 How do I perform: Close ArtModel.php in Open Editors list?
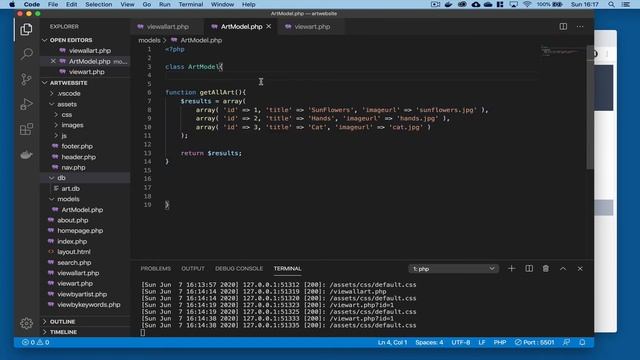[53, 61]
